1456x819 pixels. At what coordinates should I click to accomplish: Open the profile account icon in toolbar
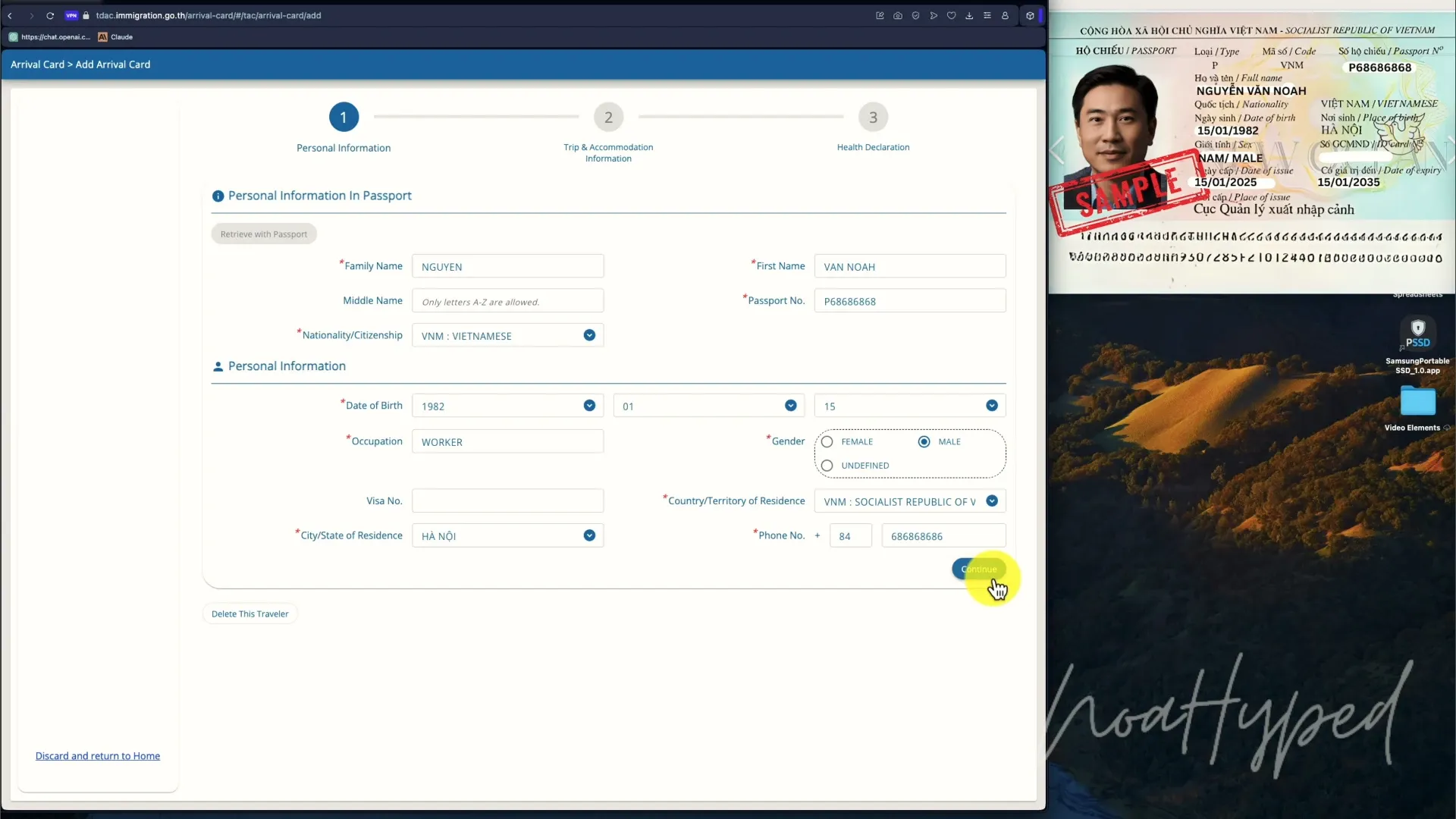pos(1006,15)
